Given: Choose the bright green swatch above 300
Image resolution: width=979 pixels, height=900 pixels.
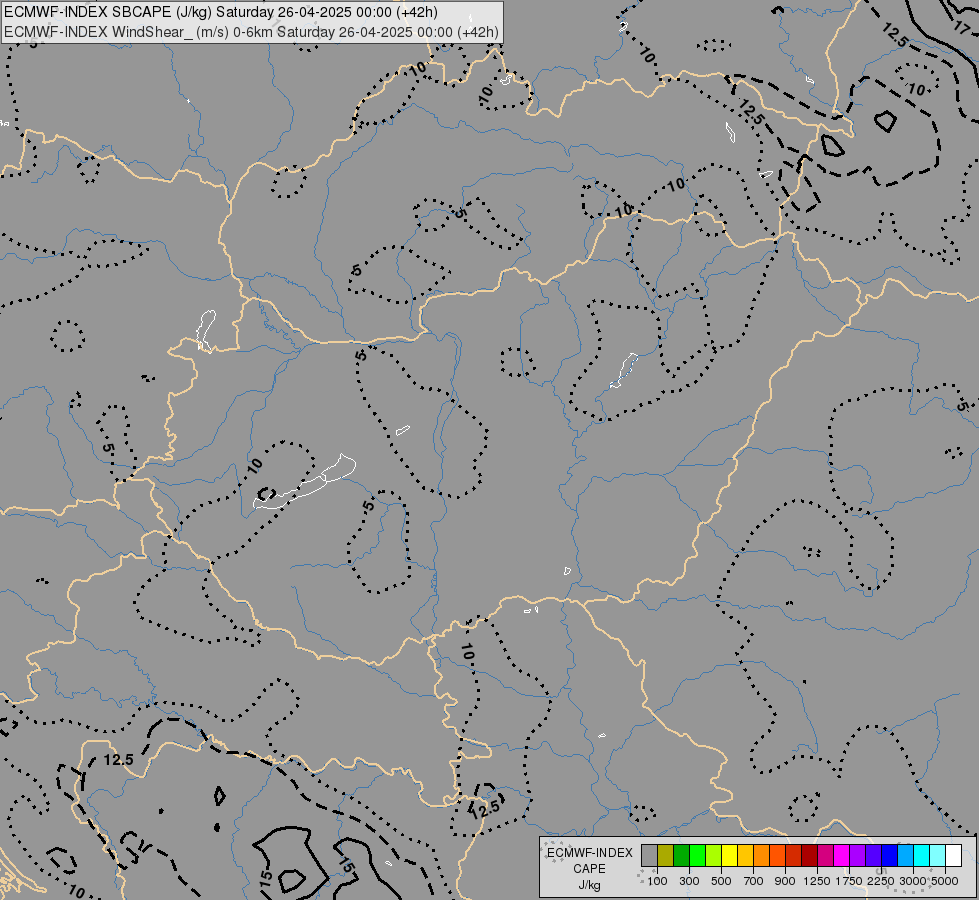Looking at the screenshot, I should [697, 856].
